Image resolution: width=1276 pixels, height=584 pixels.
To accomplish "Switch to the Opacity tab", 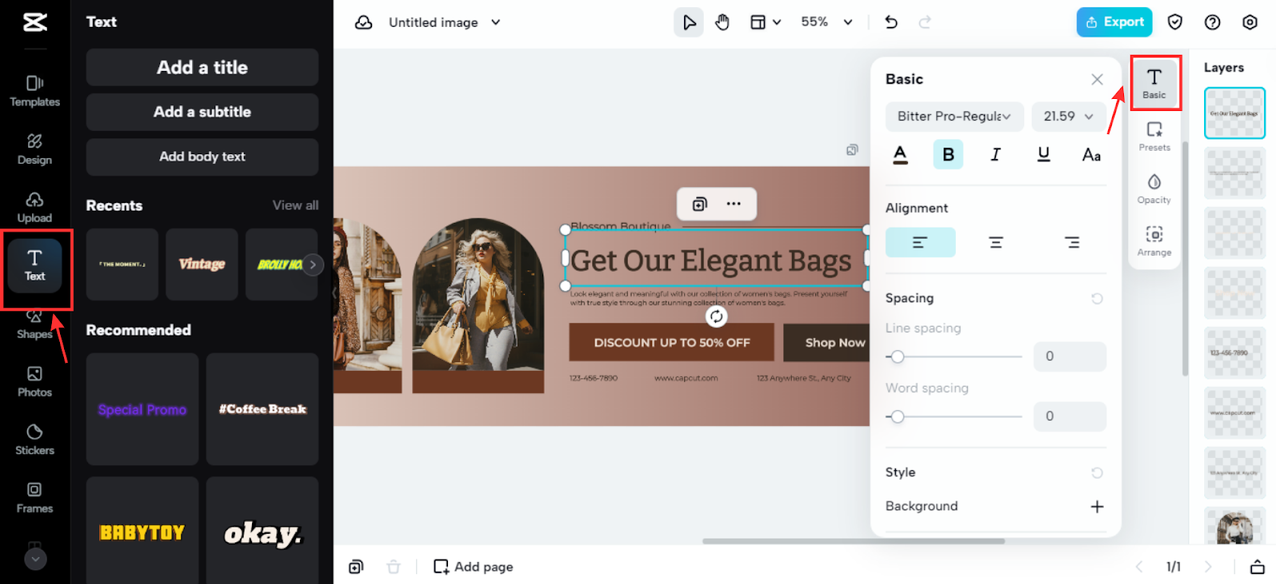I will 1155,189.
